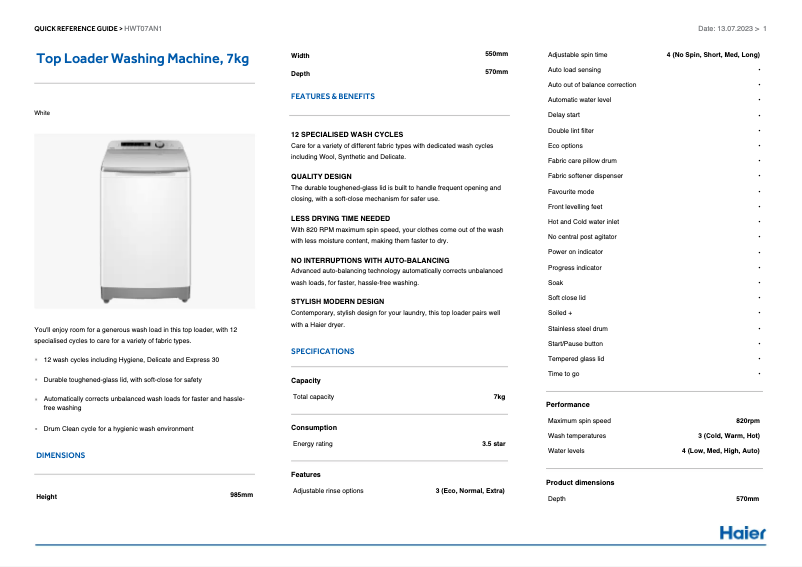The width and height of the screenshot is (802, 567).
Task: Click the Features & Benefits heading
Action: pyautogui.click(x=333, y=97)
